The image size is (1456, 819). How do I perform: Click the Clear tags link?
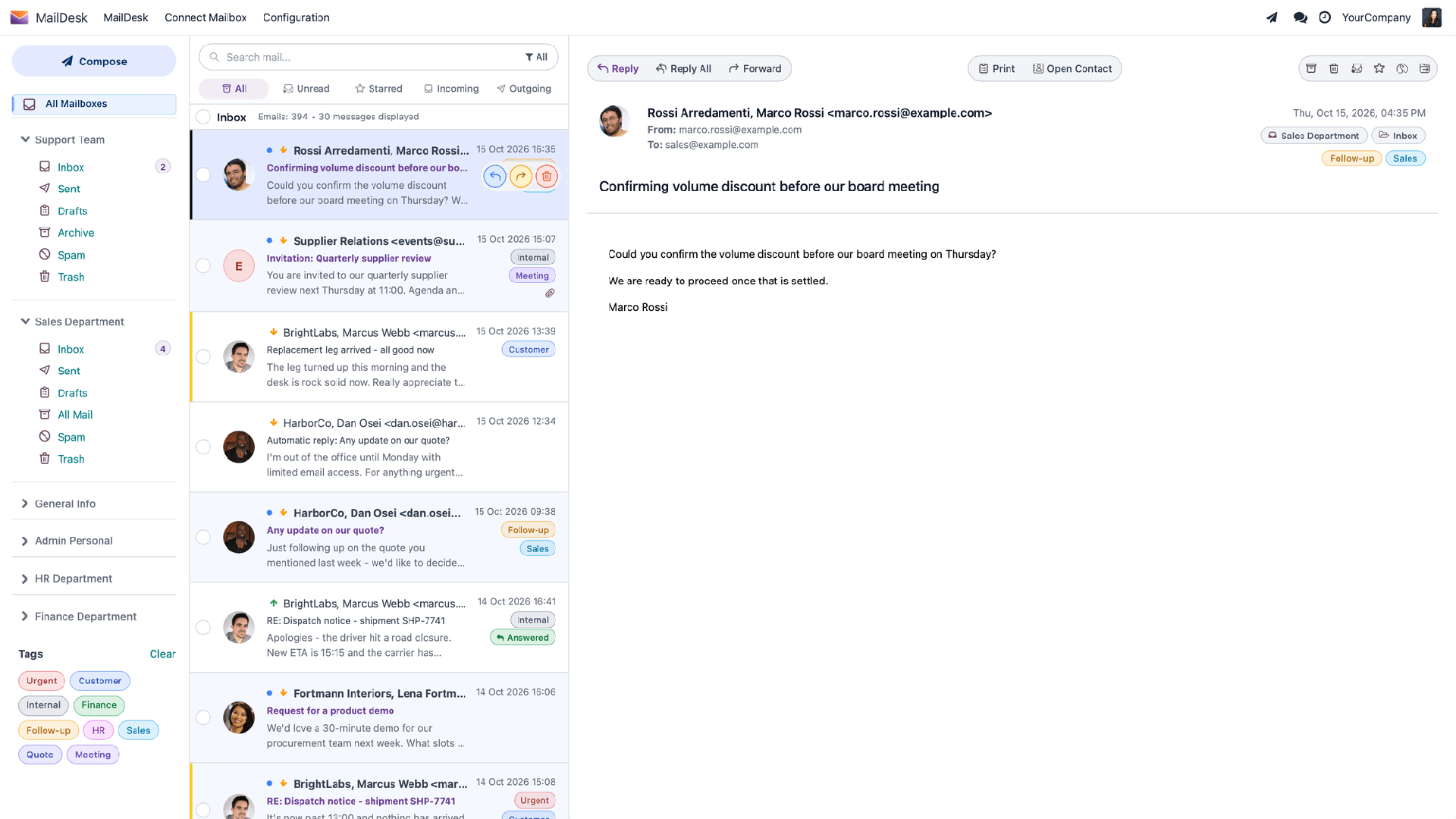pyautogui.click(x=162, y=654)
